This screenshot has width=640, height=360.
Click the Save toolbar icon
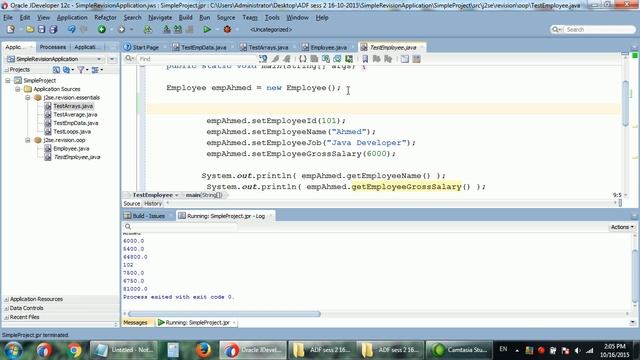(x=41, y=29)
